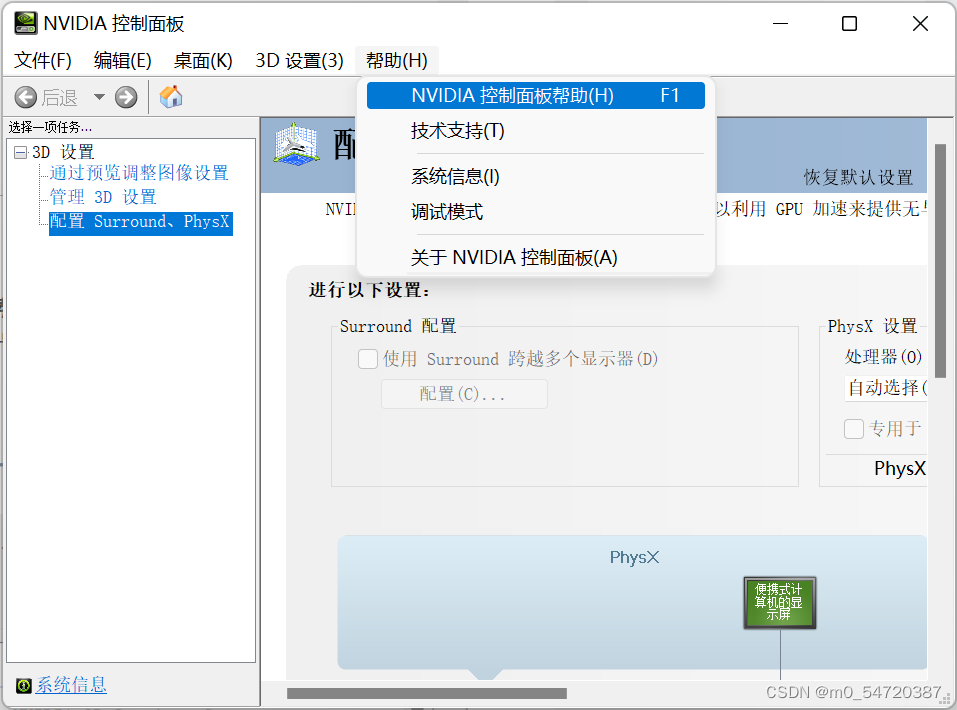Click the vertical scrollbar thumb
This screenshot has height=710, width=957.
pos(941,261)
